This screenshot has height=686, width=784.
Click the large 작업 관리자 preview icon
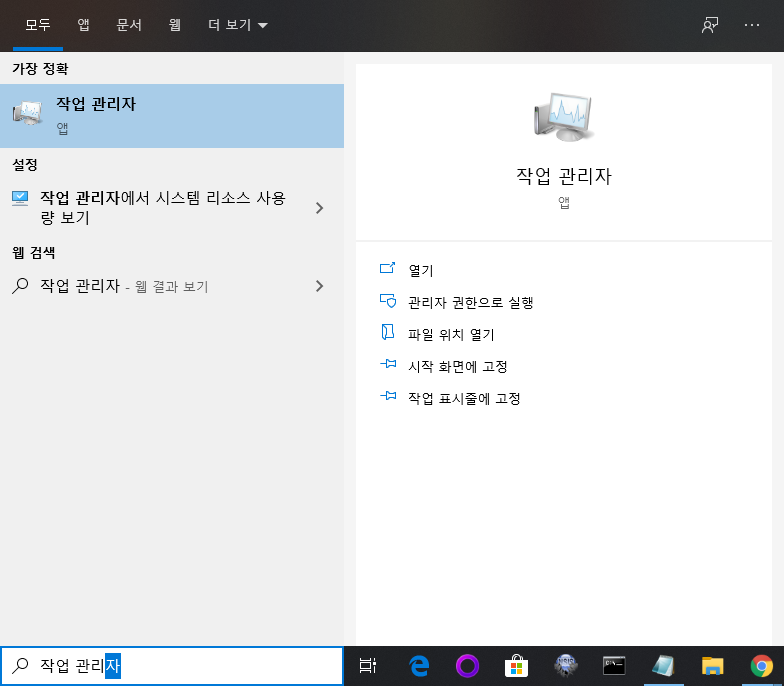564,117
